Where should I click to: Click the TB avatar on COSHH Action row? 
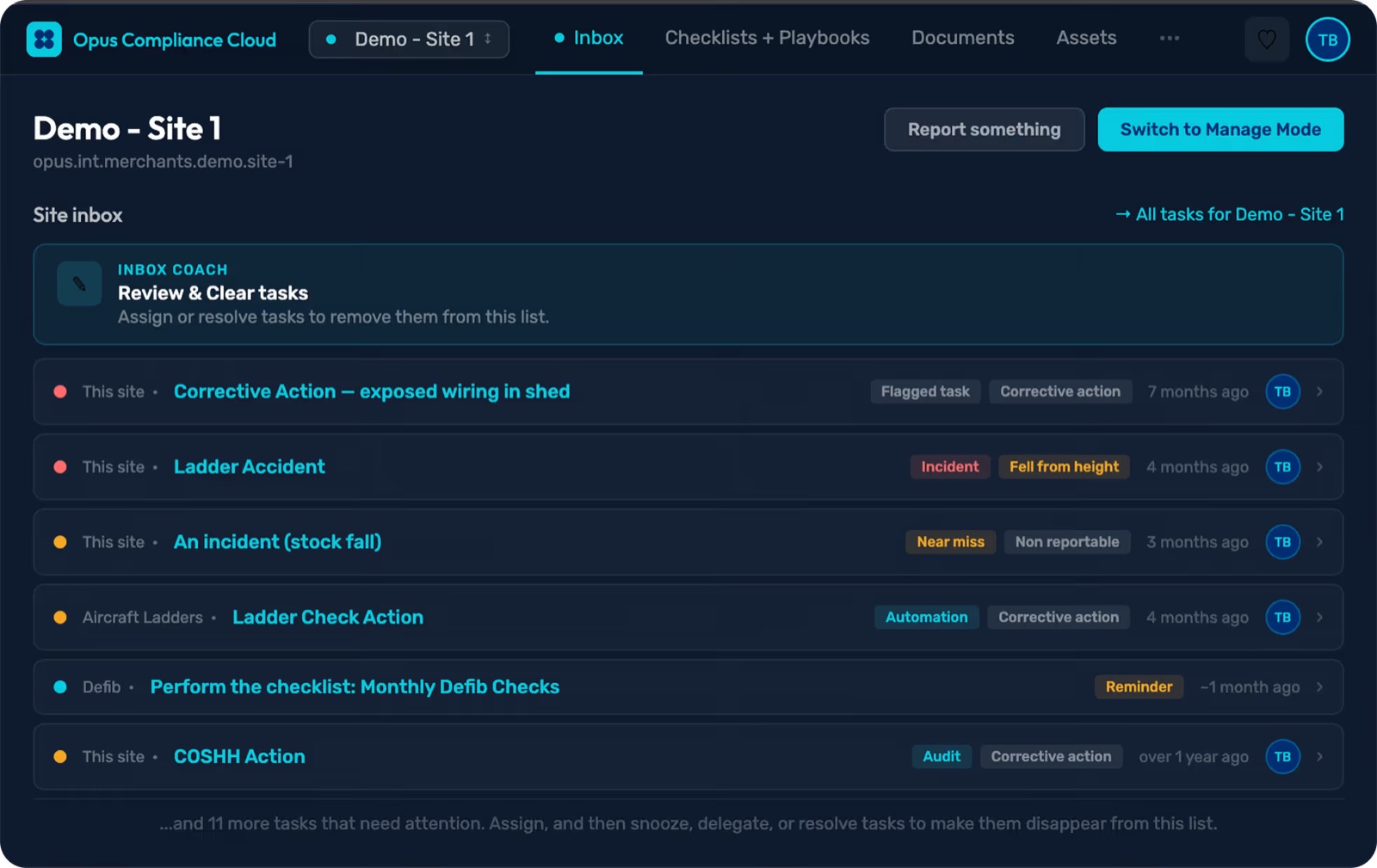pos(1282,756)
